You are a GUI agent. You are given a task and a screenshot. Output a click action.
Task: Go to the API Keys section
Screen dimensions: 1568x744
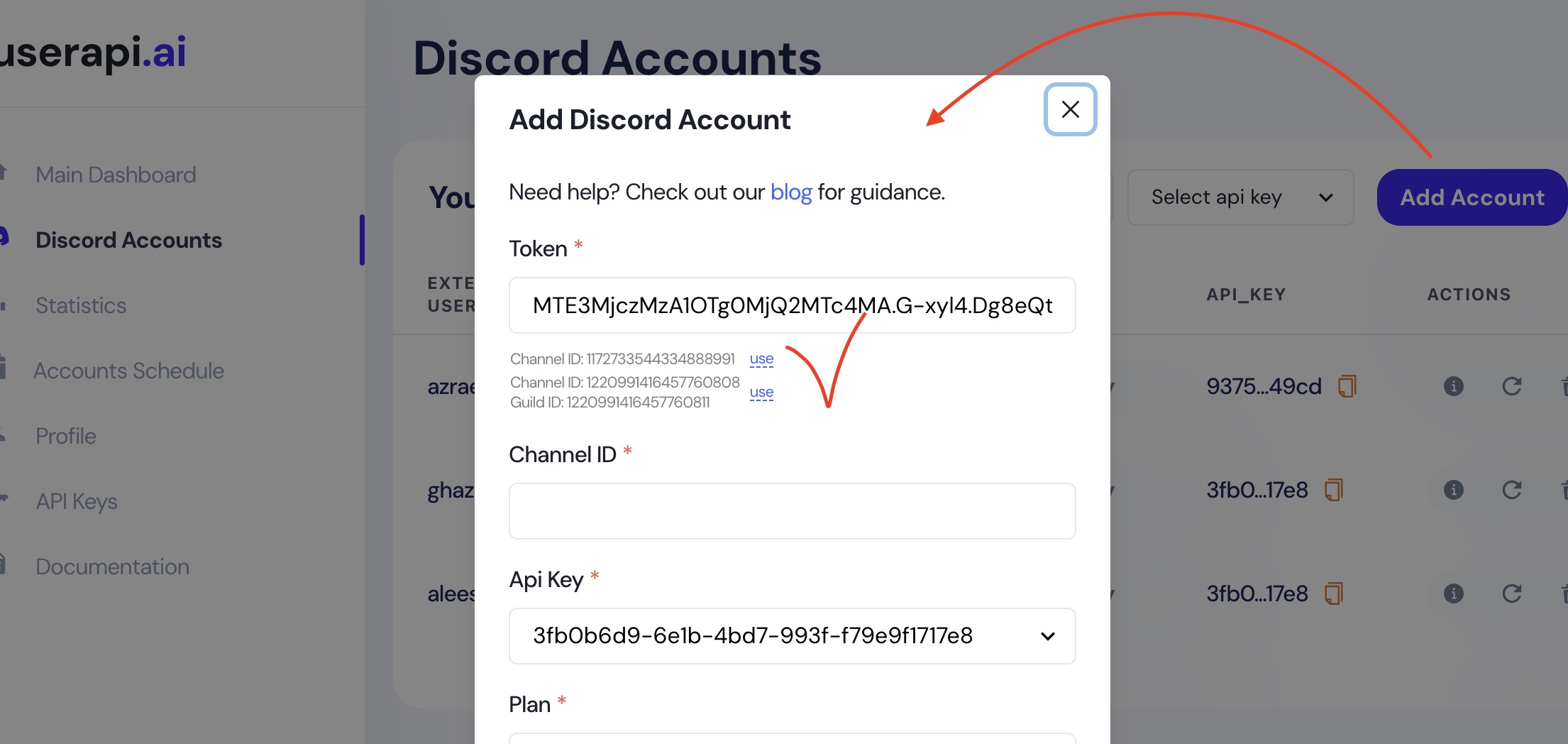pyautogui.click(x=77, y=501)
